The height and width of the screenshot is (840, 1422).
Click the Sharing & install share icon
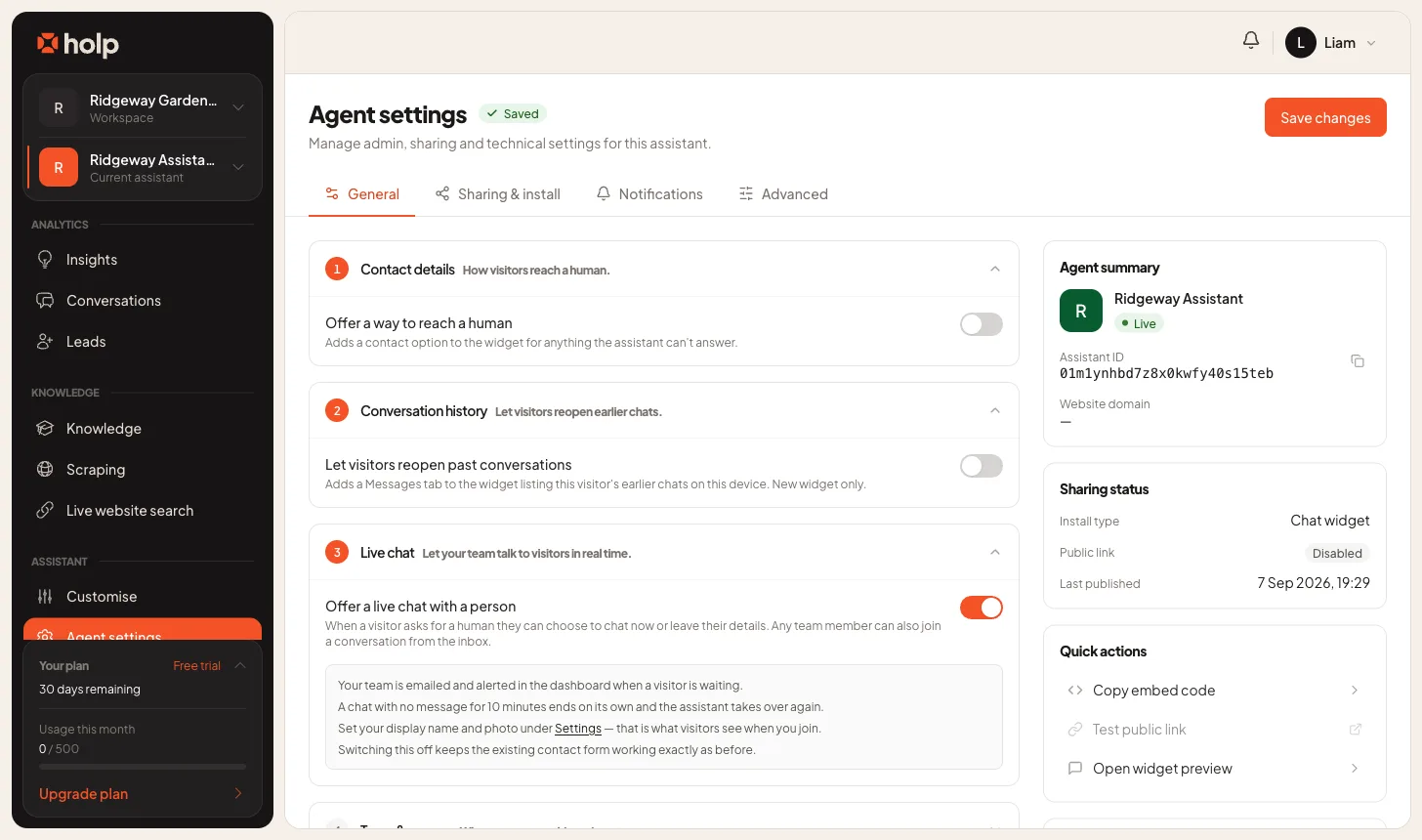pyautogui.click(x=442, y=194)
